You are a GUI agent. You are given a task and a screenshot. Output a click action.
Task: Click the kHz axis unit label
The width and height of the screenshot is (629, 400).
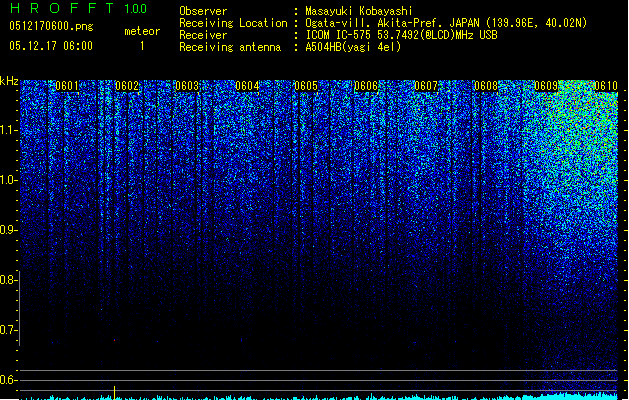[9, 81]
